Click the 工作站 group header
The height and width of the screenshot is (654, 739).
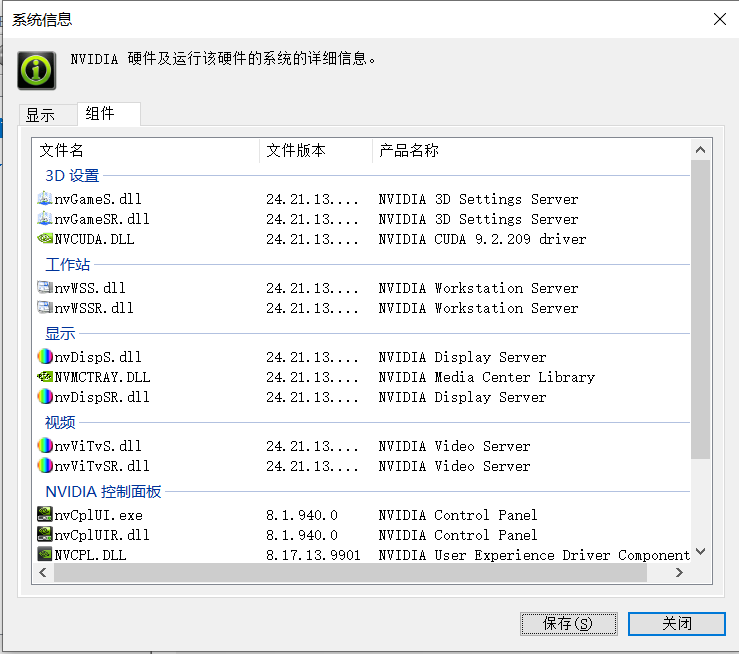pyautogui.click(x=67, y=264)
